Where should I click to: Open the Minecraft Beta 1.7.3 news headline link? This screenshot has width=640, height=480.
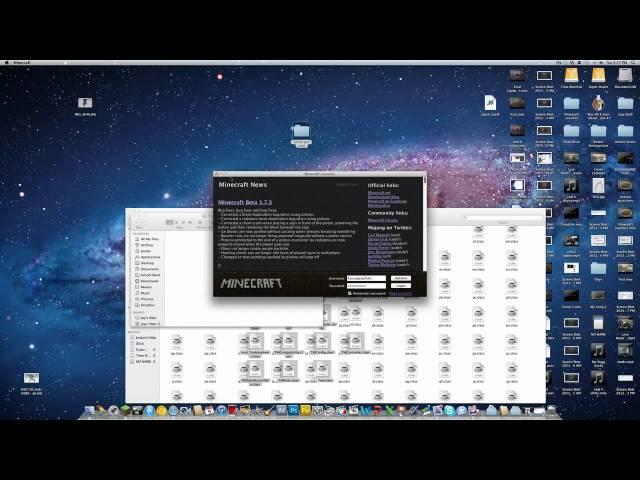tap(244, 202)
